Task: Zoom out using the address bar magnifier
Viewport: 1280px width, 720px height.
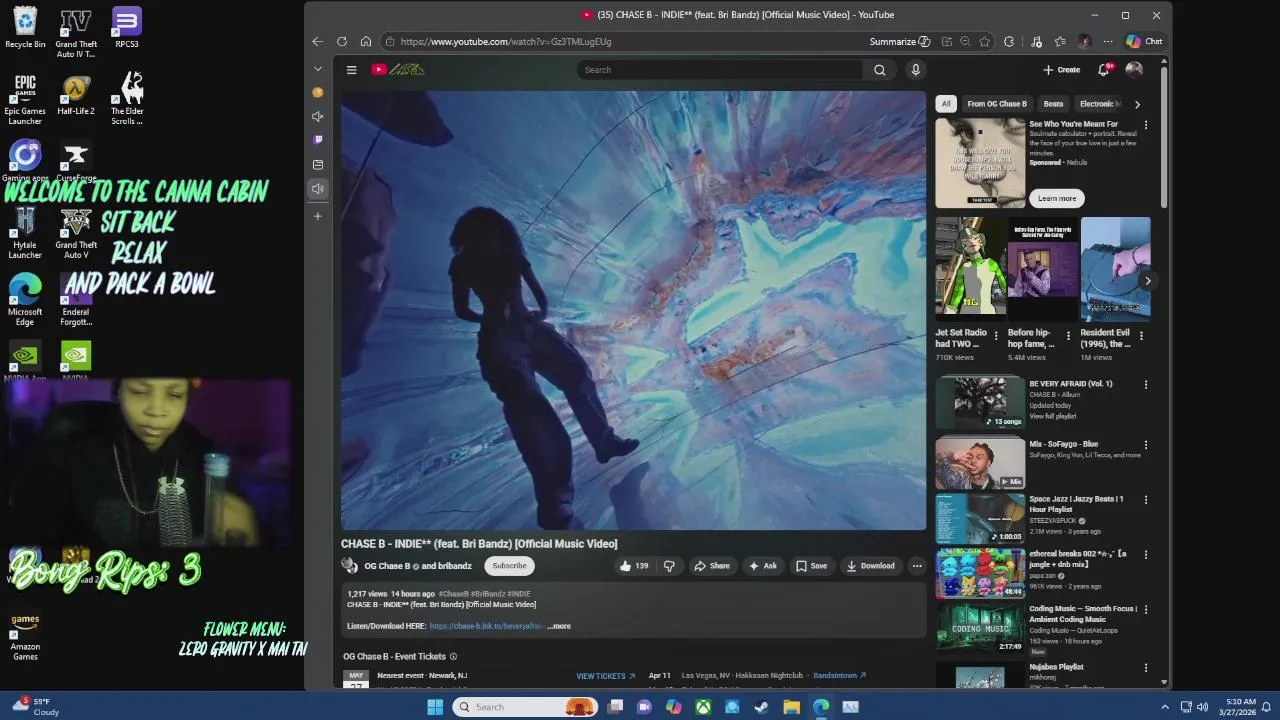Action: [965, 42]
